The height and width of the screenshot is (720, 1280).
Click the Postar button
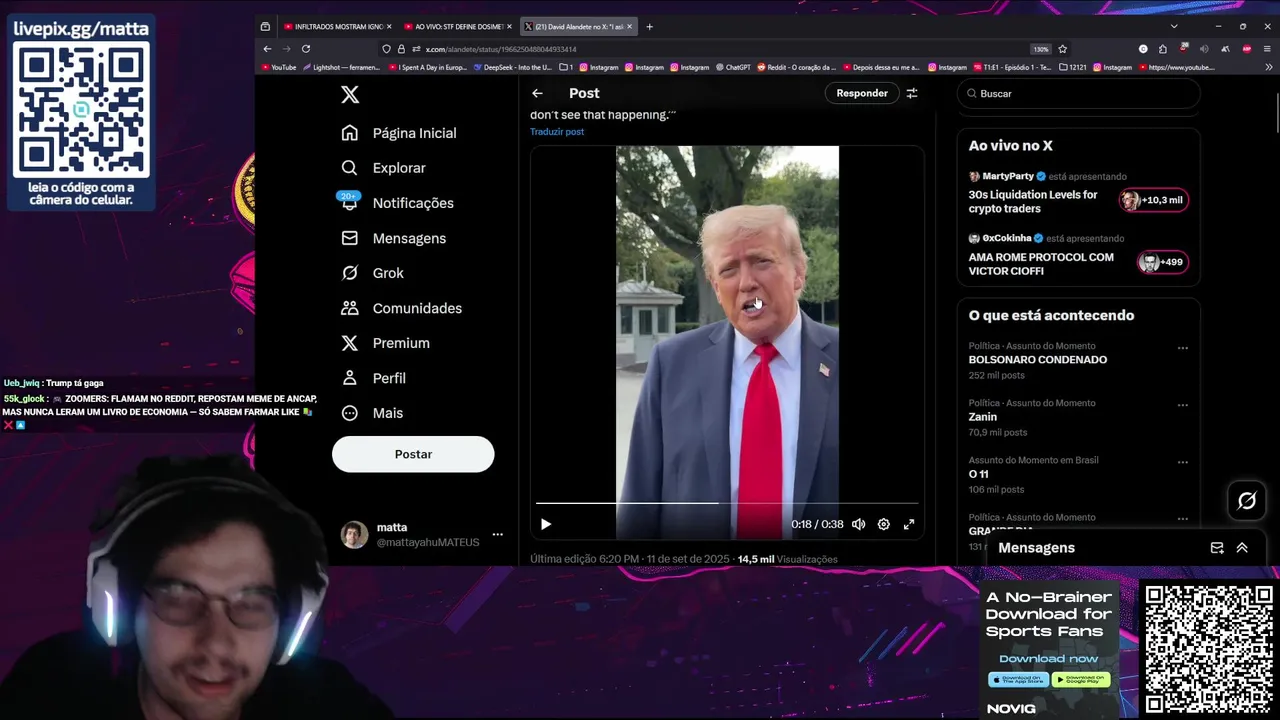click(413, 454)
